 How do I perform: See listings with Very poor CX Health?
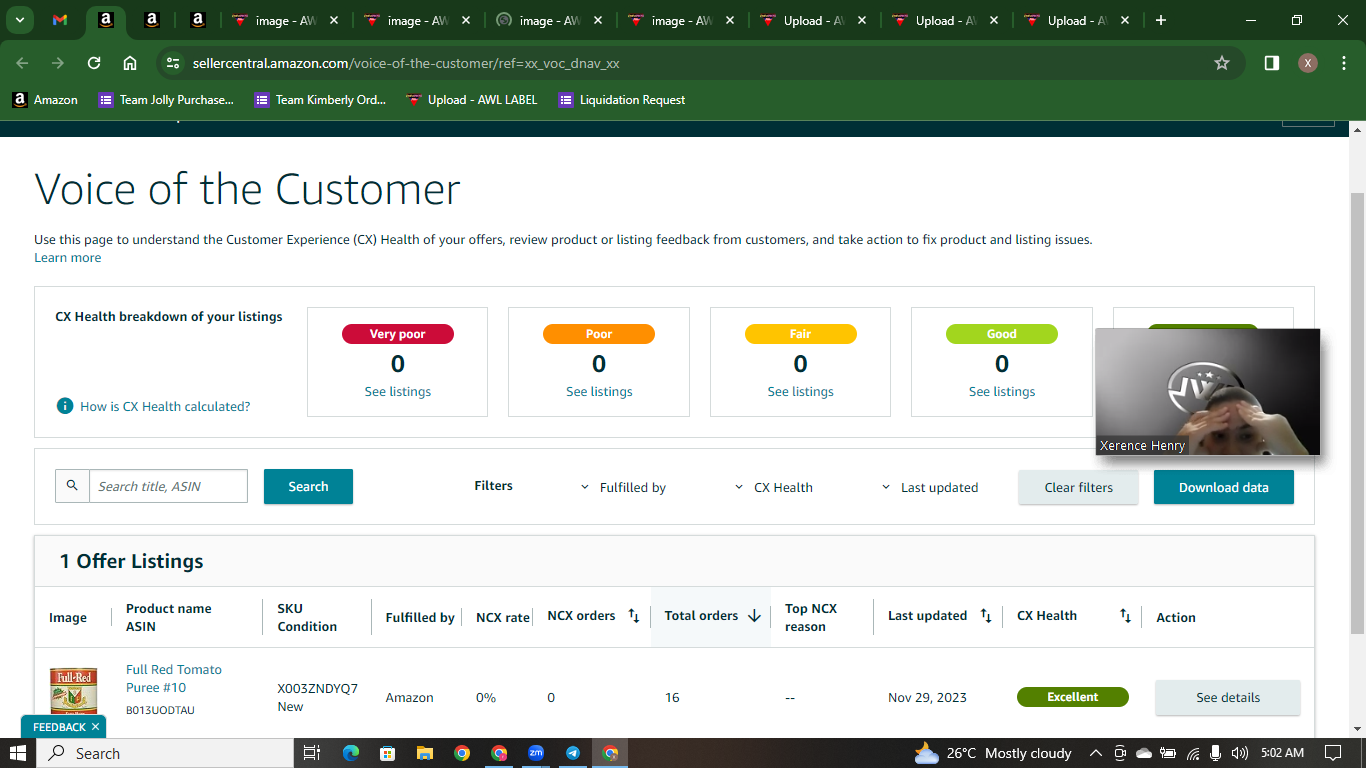point(398,392)
